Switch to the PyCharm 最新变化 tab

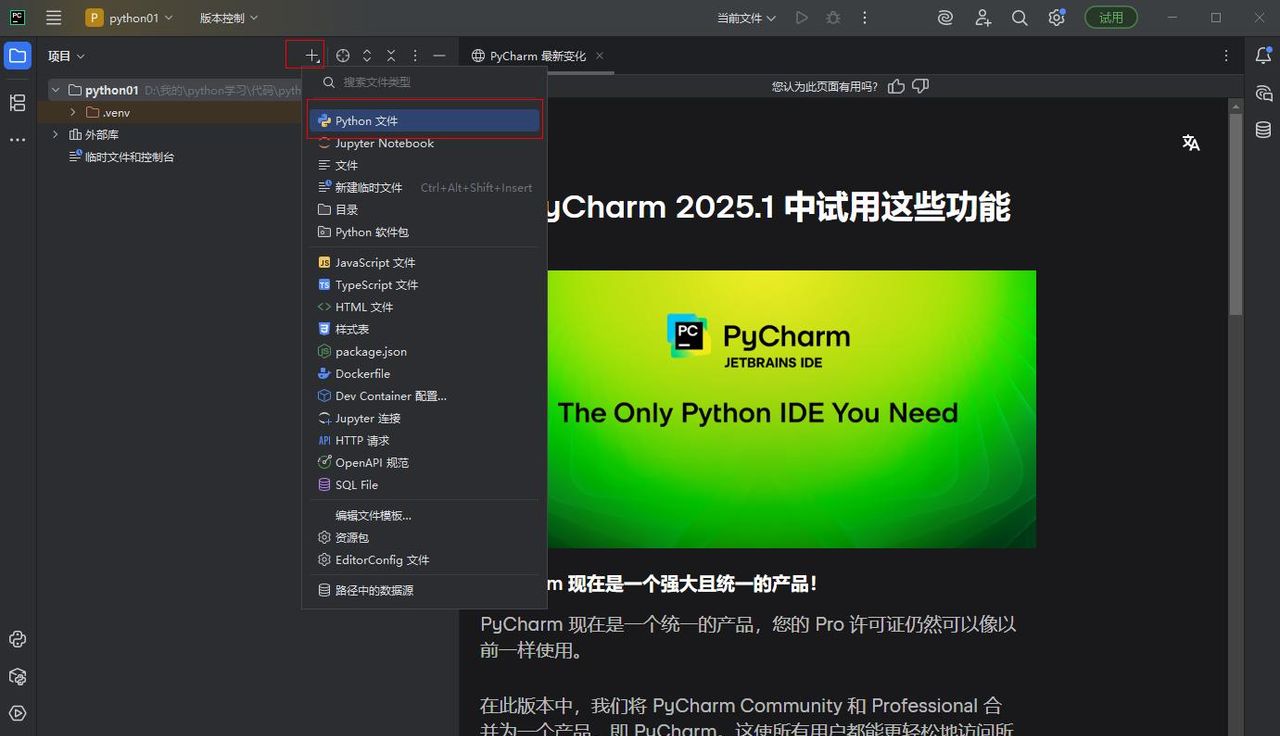(539, 56)
